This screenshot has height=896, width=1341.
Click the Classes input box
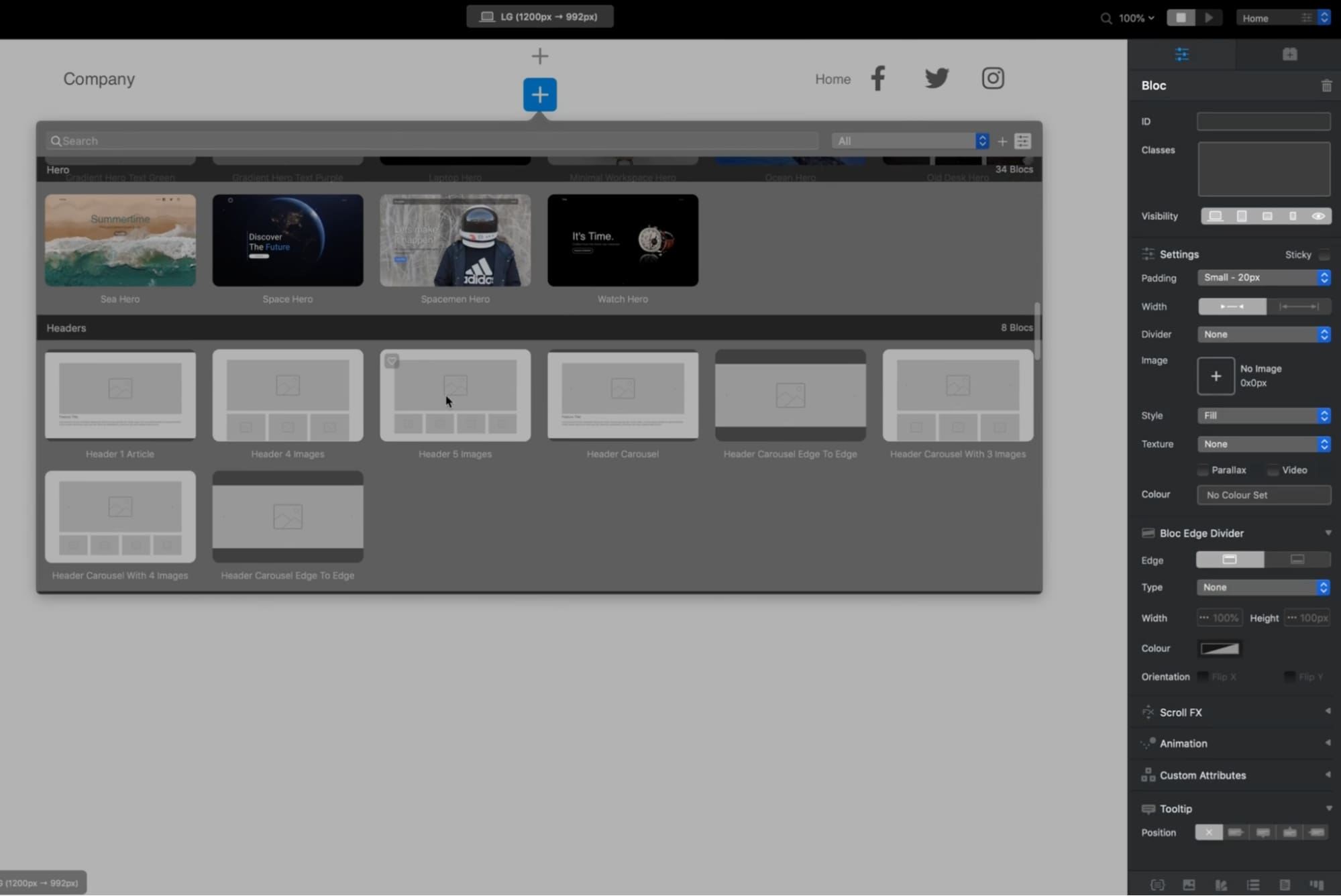tap(1264, 169)
